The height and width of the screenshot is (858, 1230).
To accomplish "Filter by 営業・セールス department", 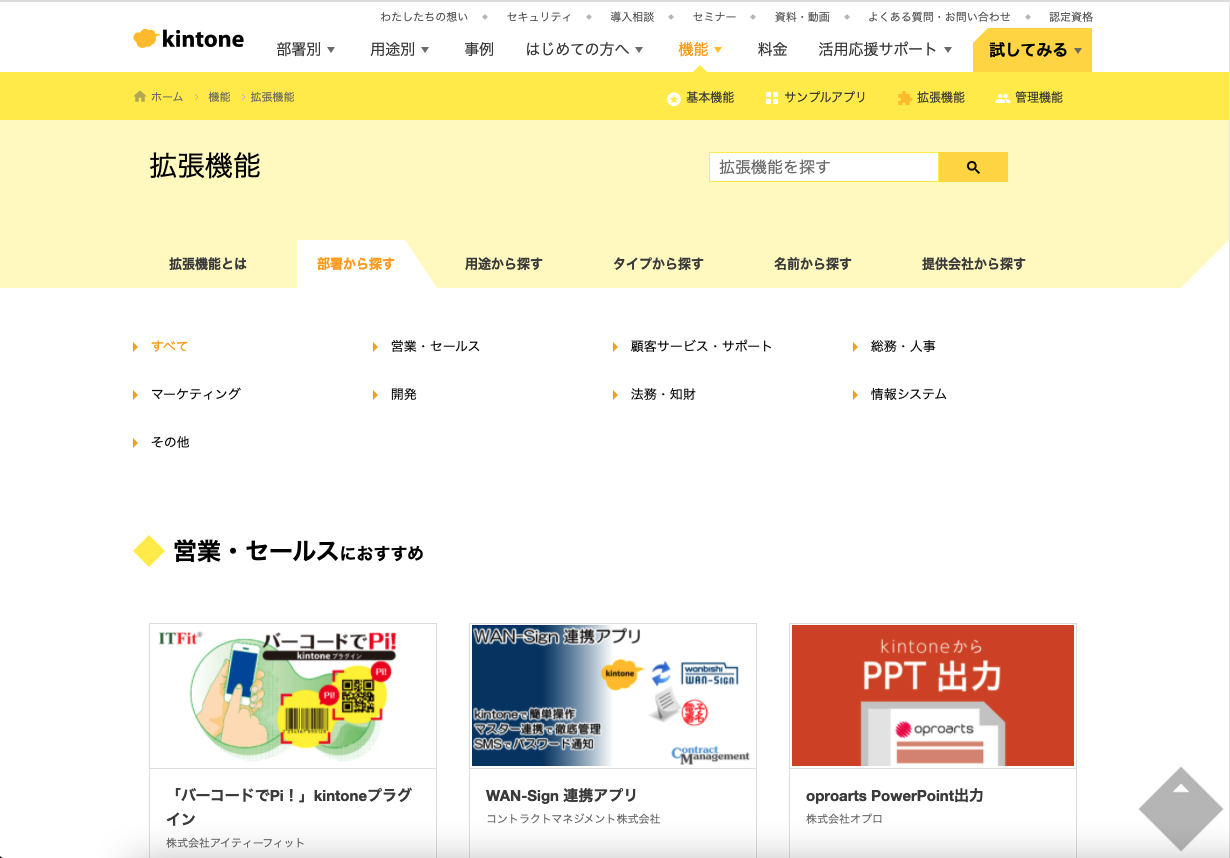I will click(x=435, y=346).
